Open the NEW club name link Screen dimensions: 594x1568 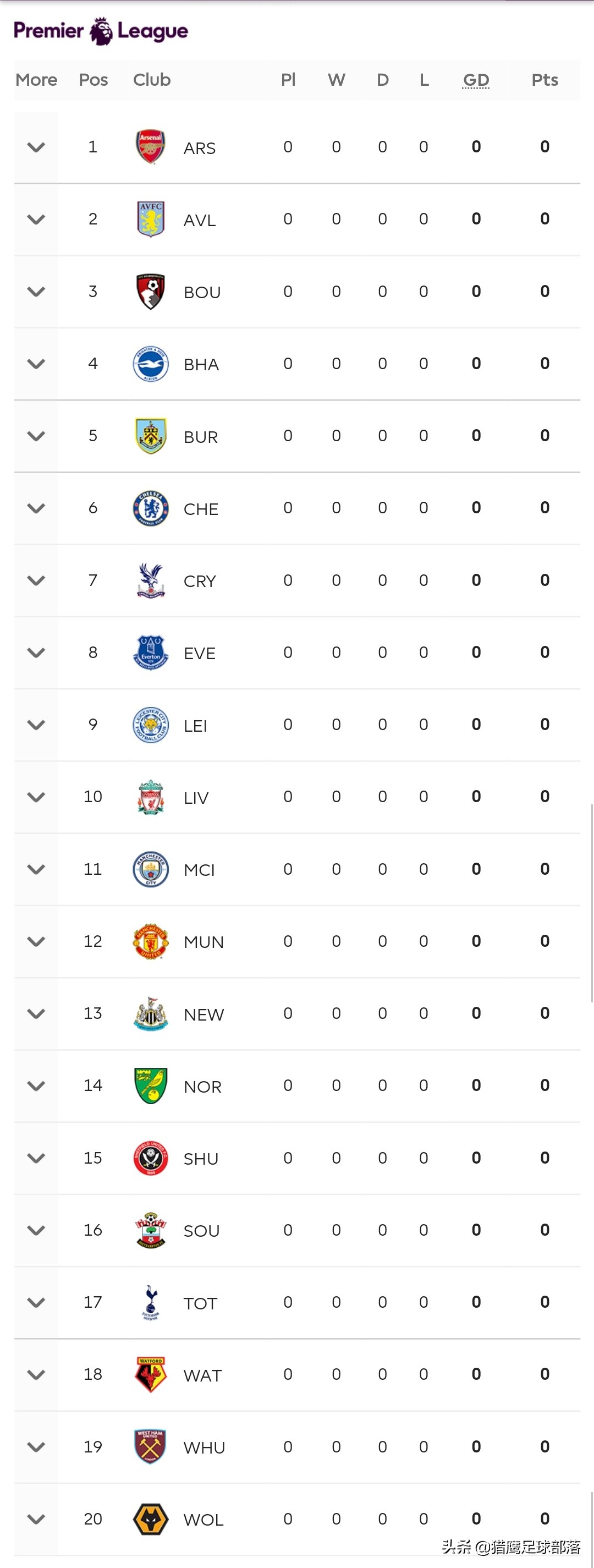click(204, 1015)
